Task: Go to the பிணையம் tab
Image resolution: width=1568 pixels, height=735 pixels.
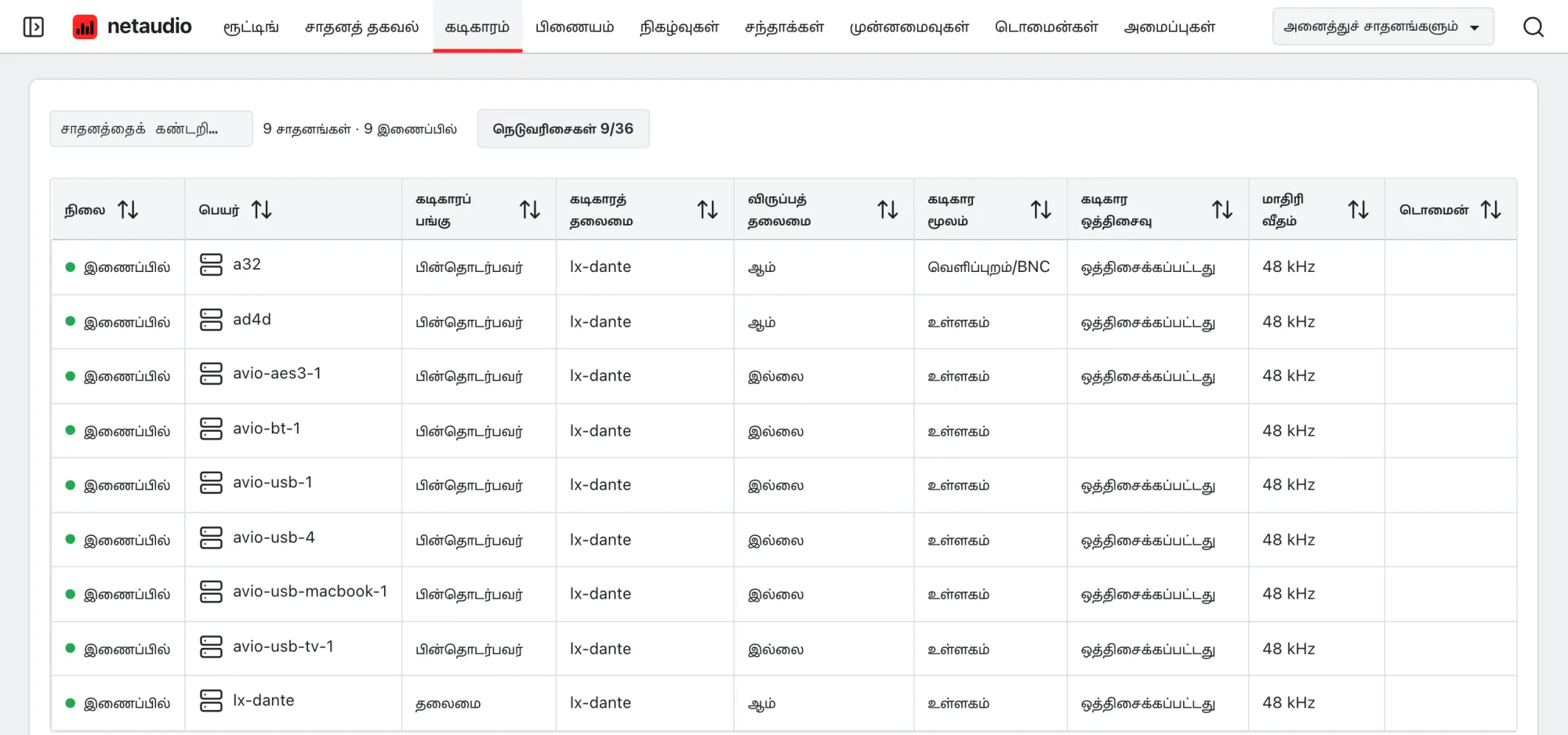Action: coord(575,27)
